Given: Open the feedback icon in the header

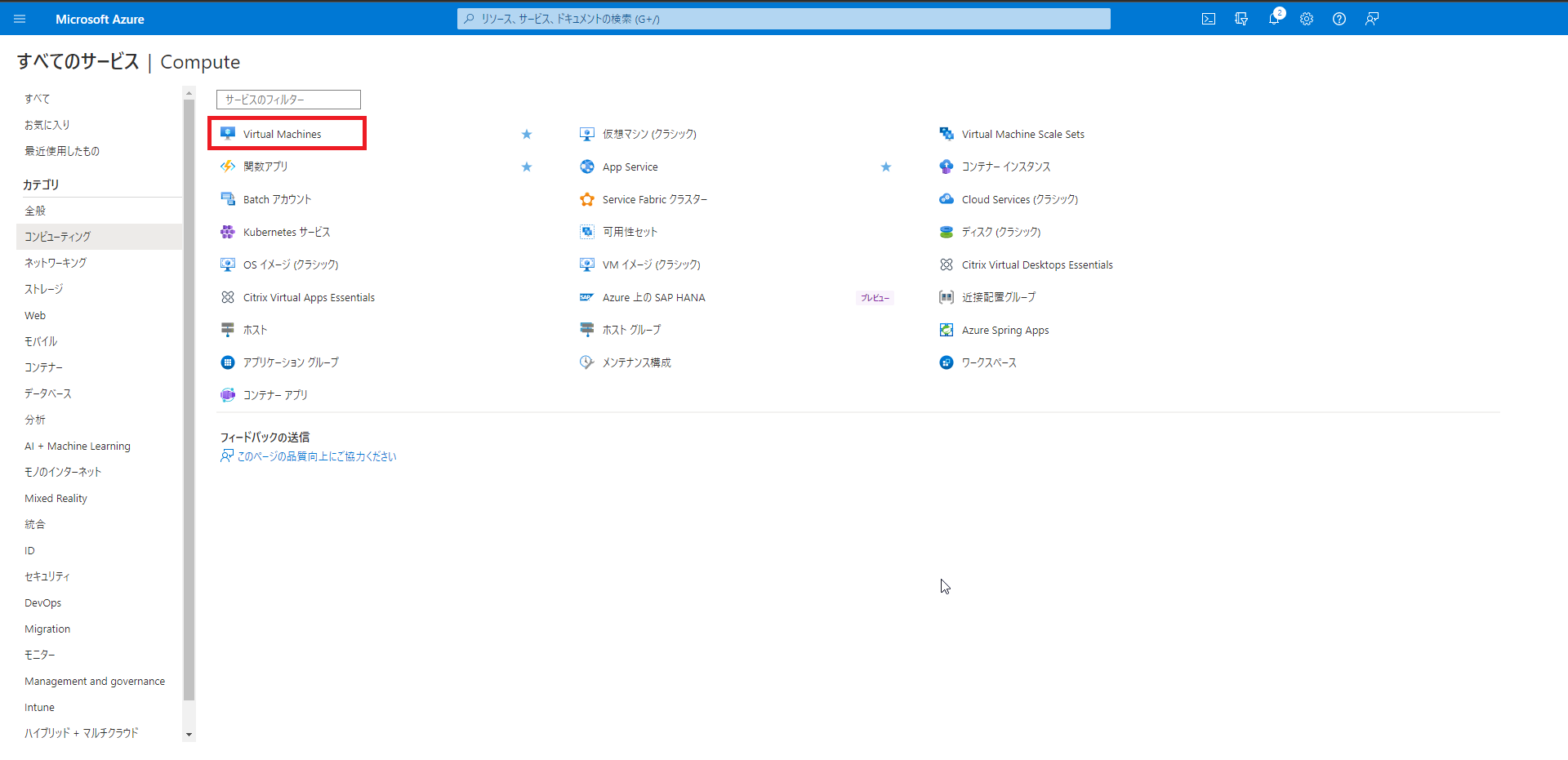Looking at the screenshot, I should (x=1372, y=19).
